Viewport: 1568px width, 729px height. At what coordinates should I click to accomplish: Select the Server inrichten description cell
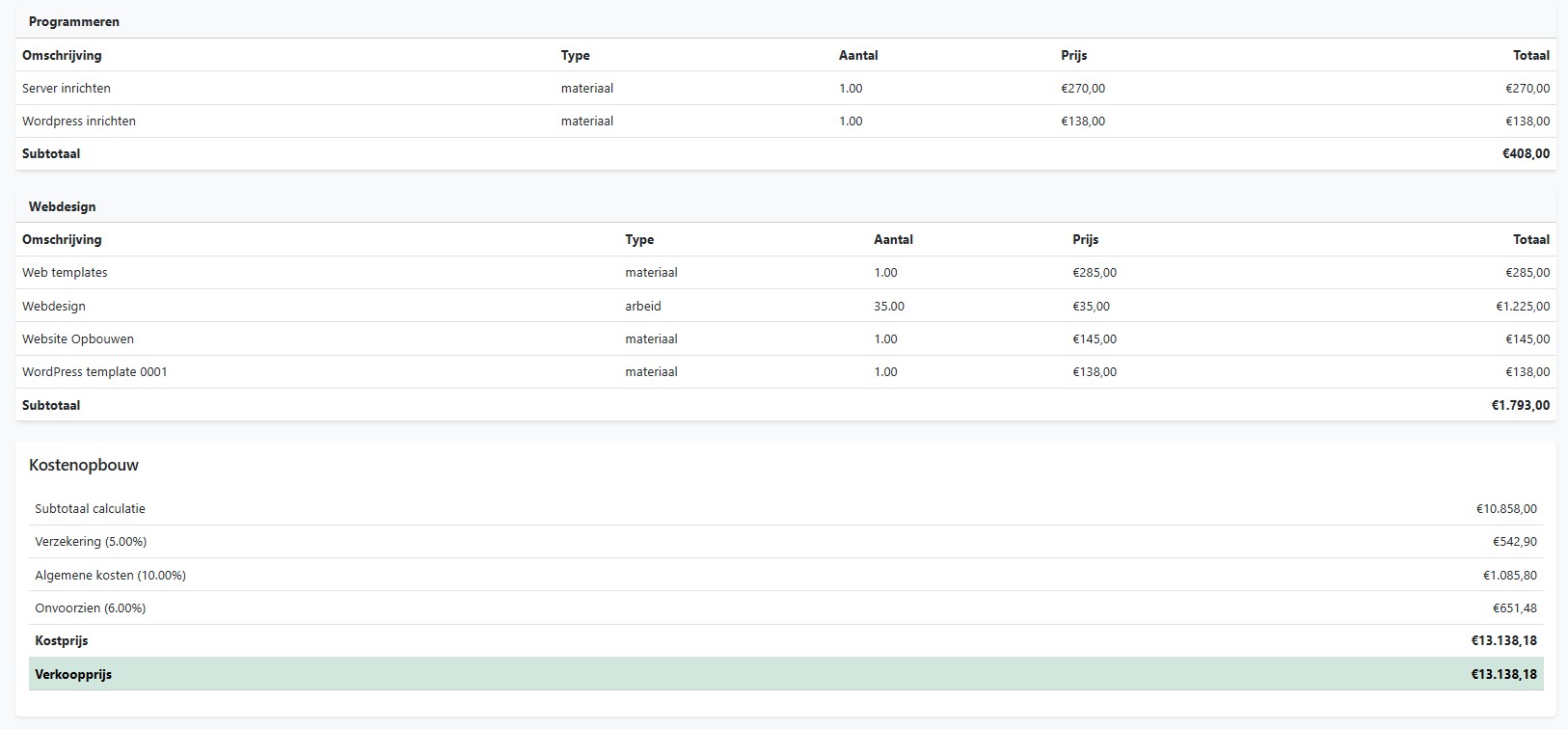click(x=67, y=88)
